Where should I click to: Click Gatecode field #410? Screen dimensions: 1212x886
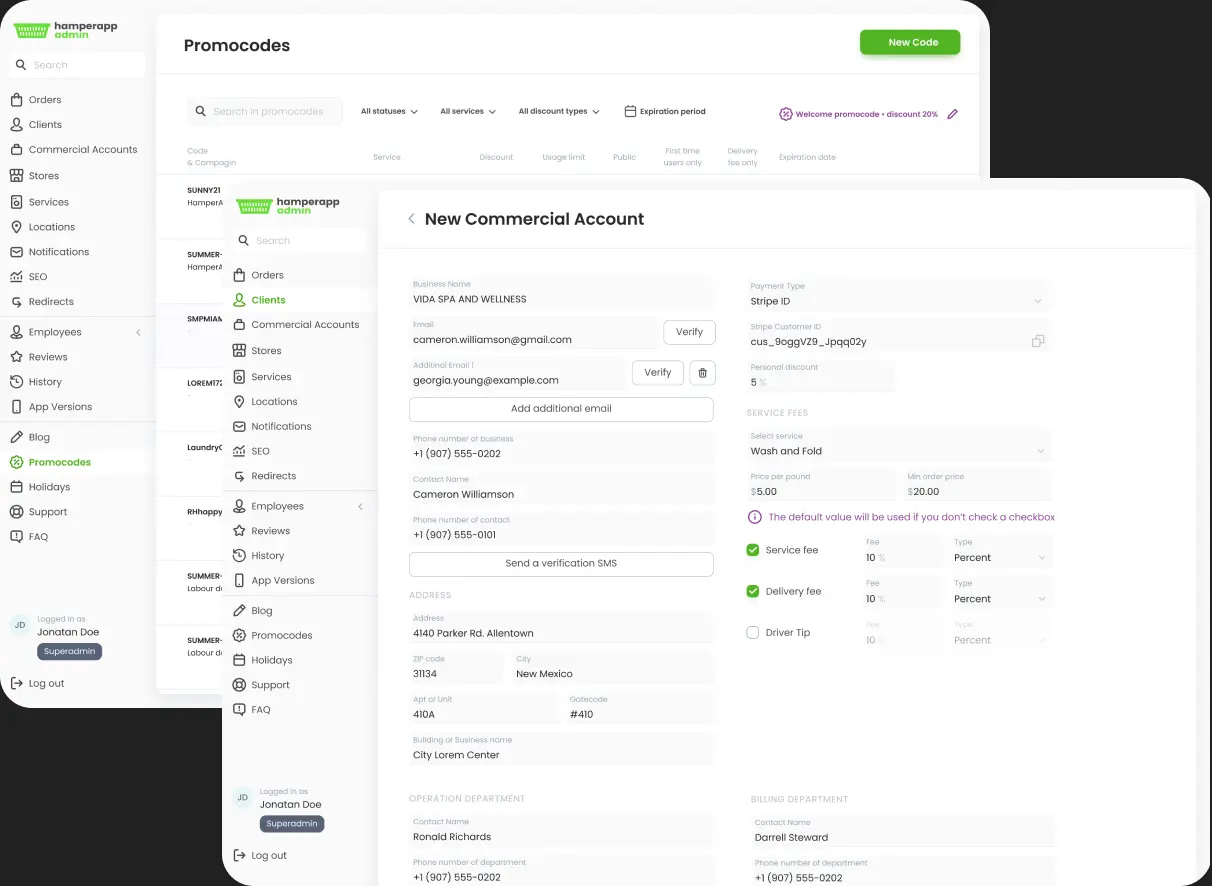pos(640,708)
